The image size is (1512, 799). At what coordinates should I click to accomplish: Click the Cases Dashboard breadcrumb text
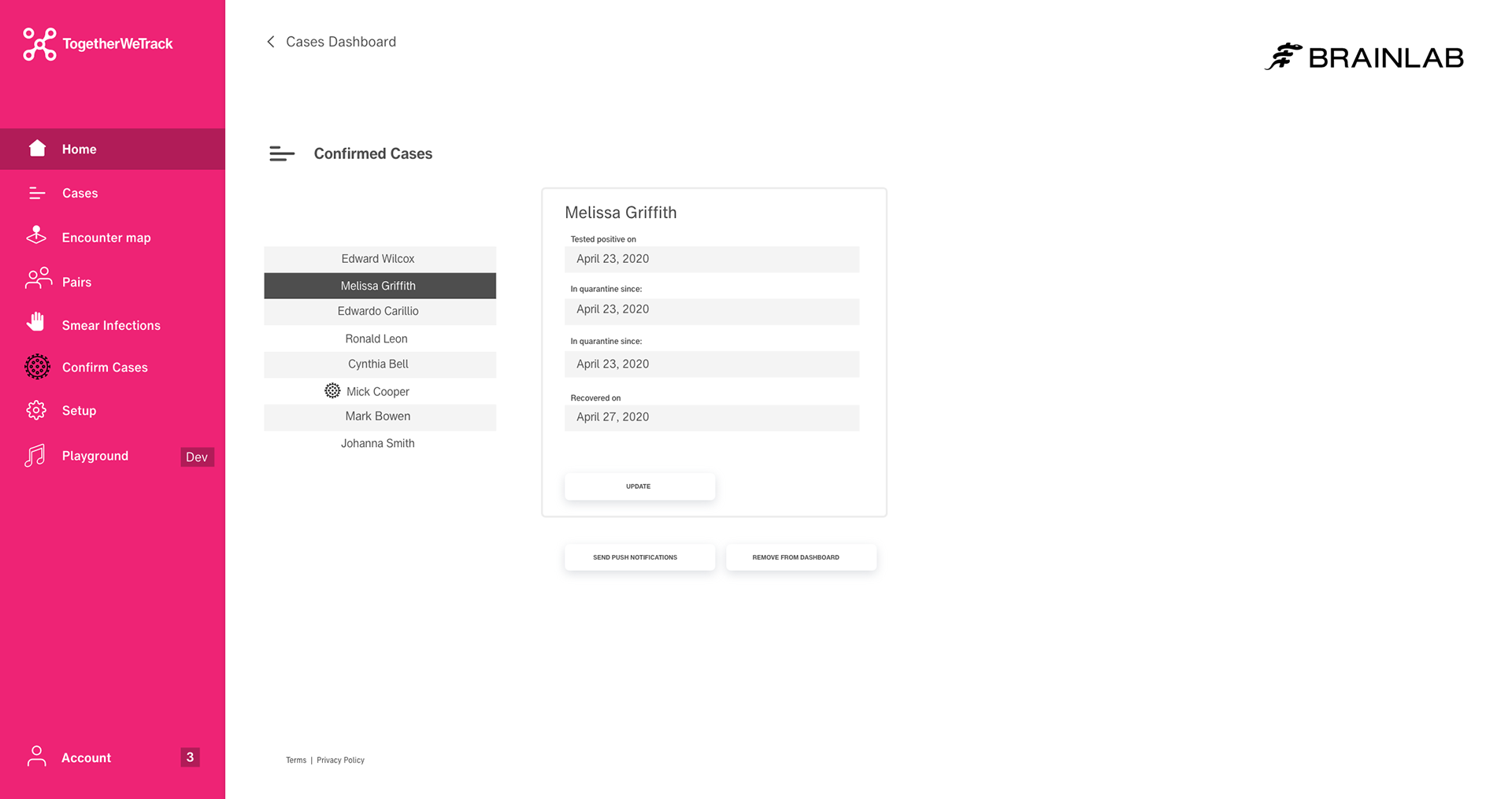(341, 42)
